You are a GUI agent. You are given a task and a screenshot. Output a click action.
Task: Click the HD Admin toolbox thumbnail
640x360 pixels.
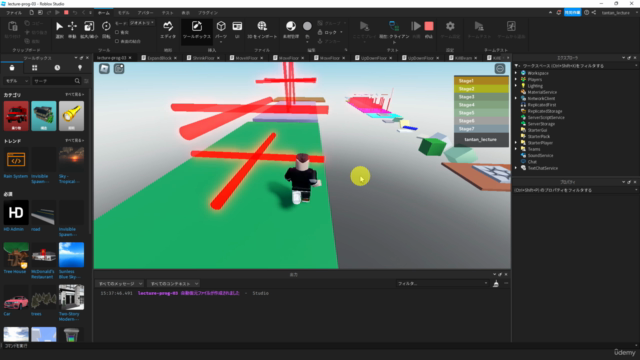point(16,213)
